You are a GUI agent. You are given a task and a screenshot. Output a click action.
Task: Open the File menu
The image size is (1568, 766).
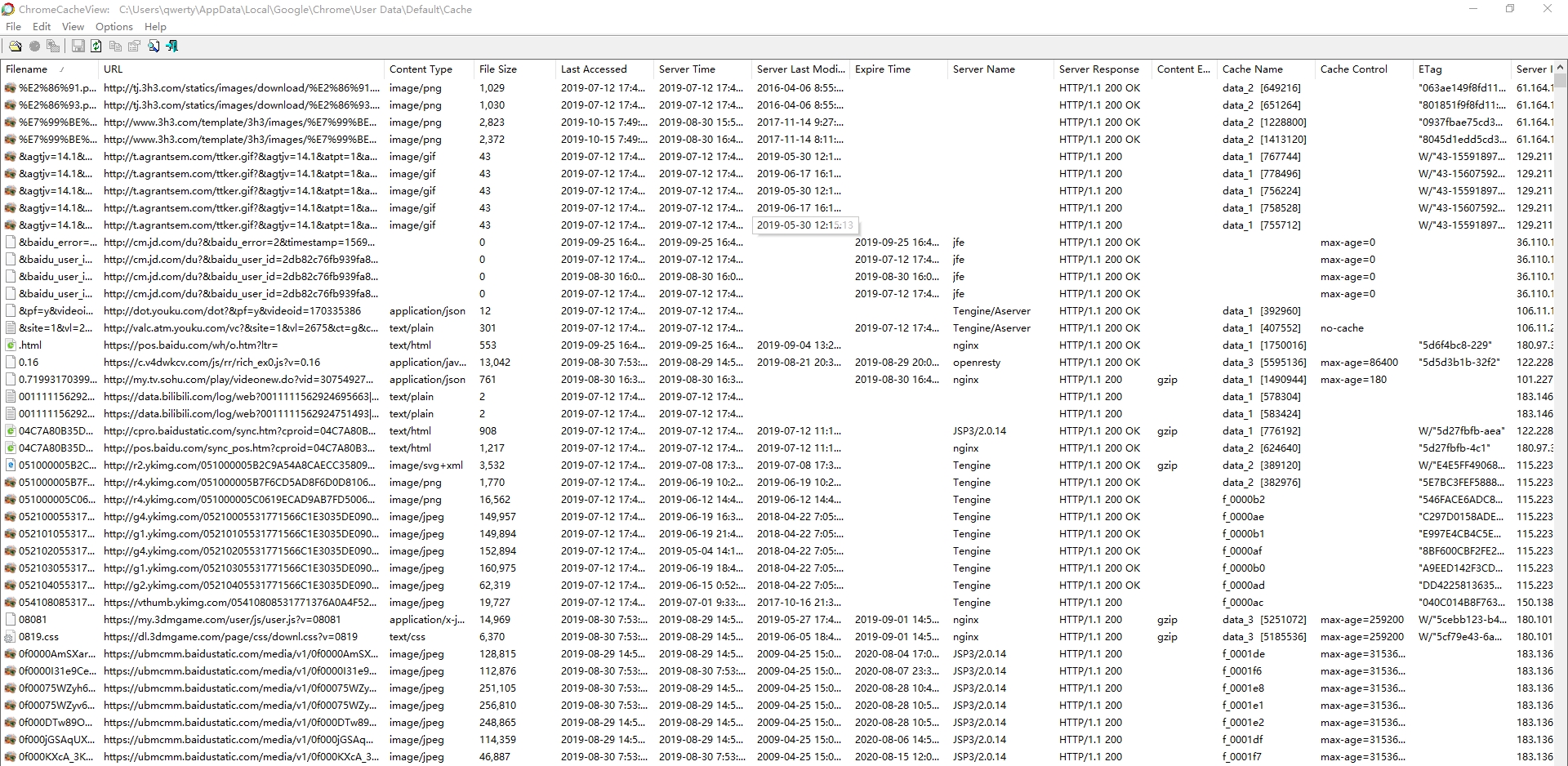(14, 27)
